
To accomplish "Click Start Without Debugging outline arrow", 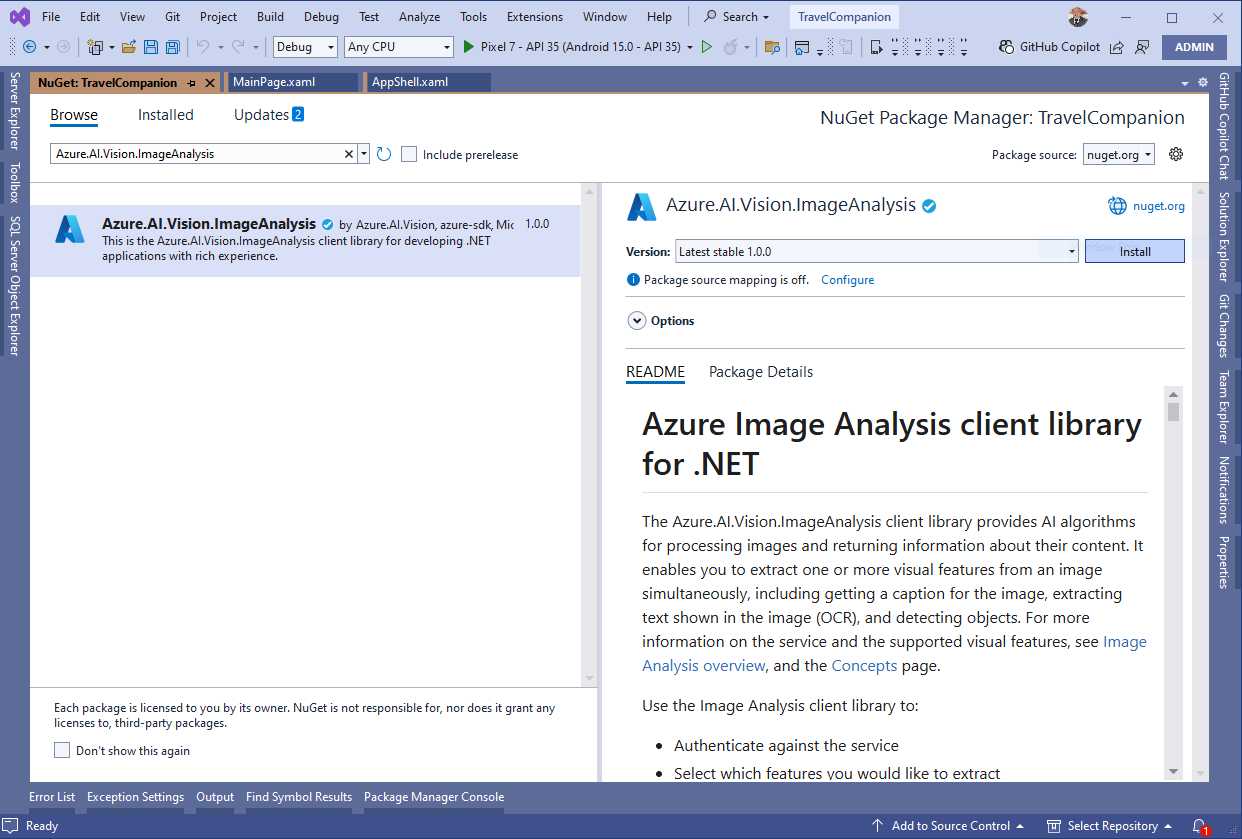I will tap(707, 47).
